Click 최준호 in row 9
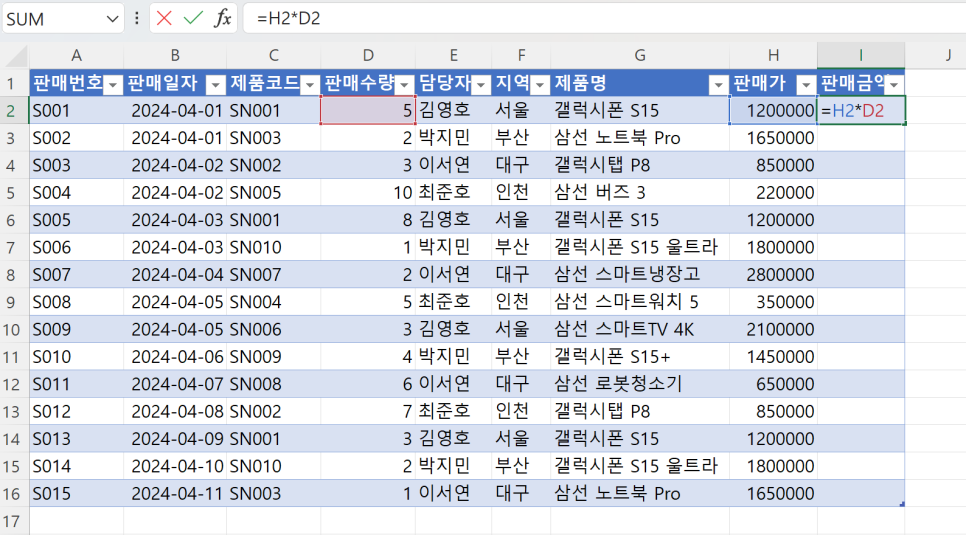This screenshot has width=966, height=535. tap(453, 302)
